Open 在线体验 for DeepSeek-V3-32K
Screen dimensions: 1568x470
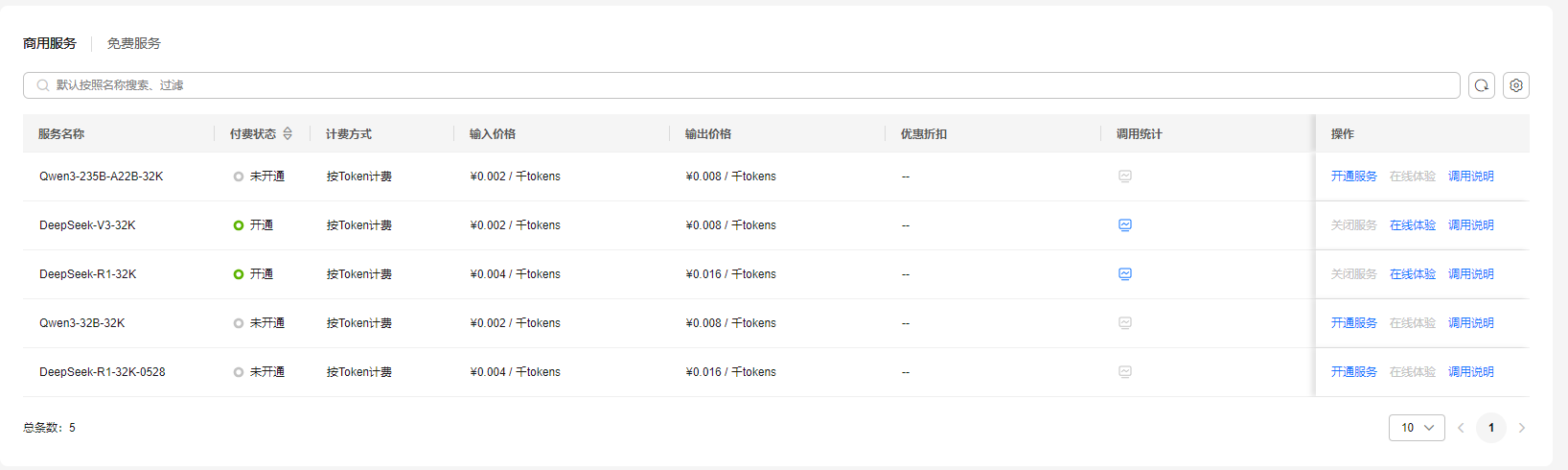click(1413, 225)
